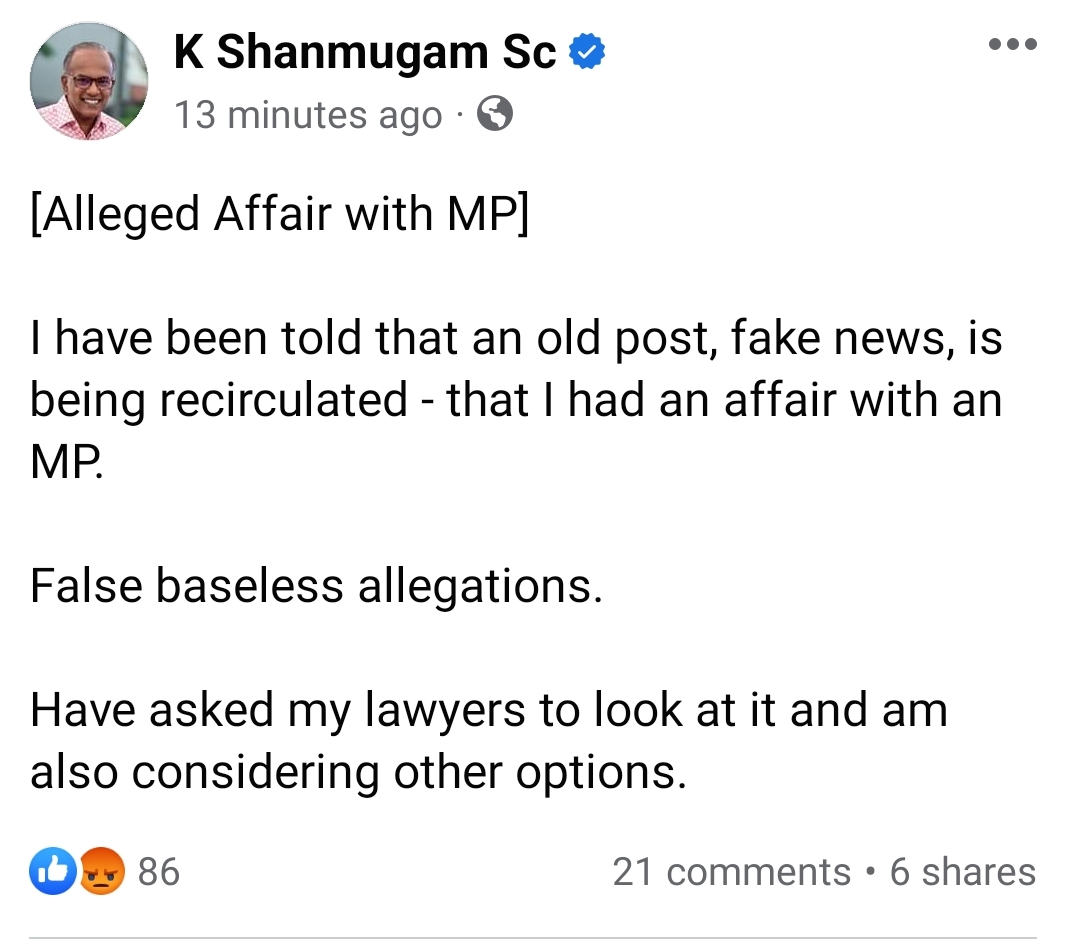
Task: Select the 'False baseless allegations.' line
Action: pos(317,586)
